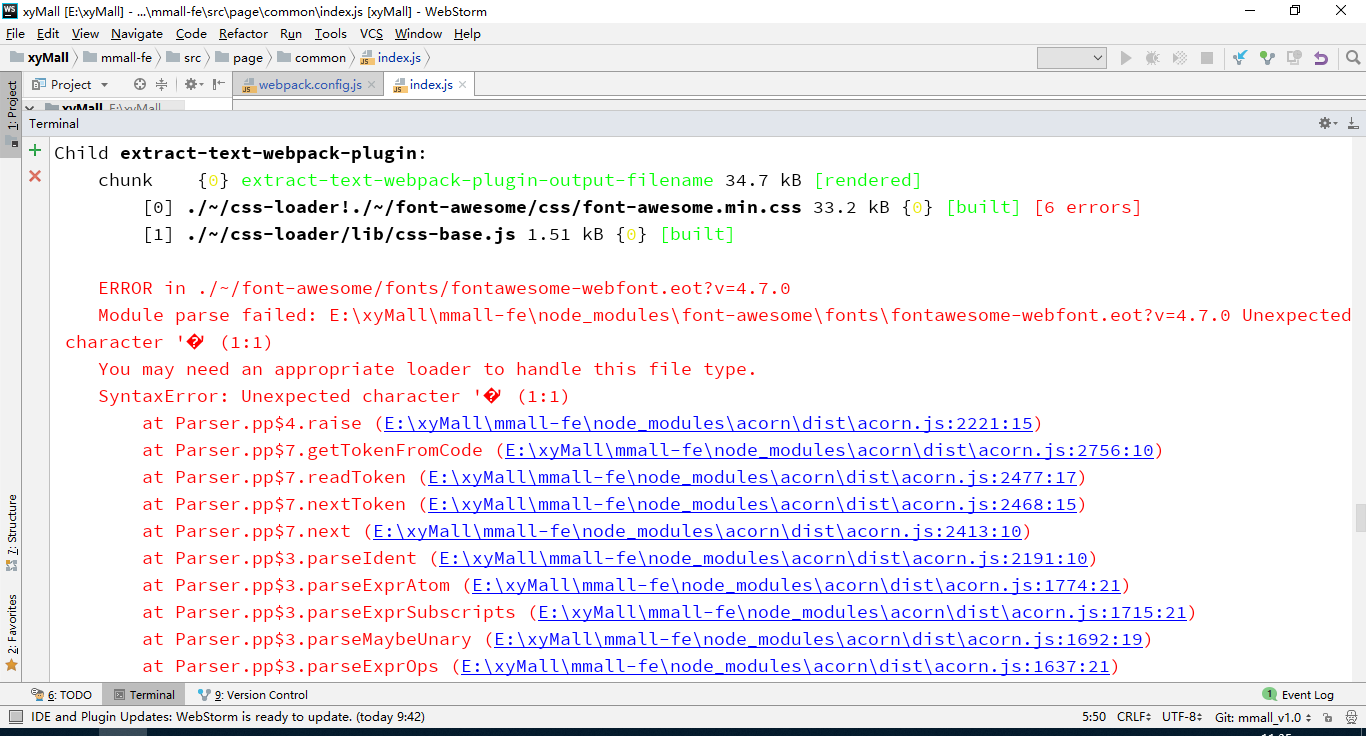The width and height of the screenshot is (1366, 736).
Task: Click the Stop square icon
Action: point(1207,58)
